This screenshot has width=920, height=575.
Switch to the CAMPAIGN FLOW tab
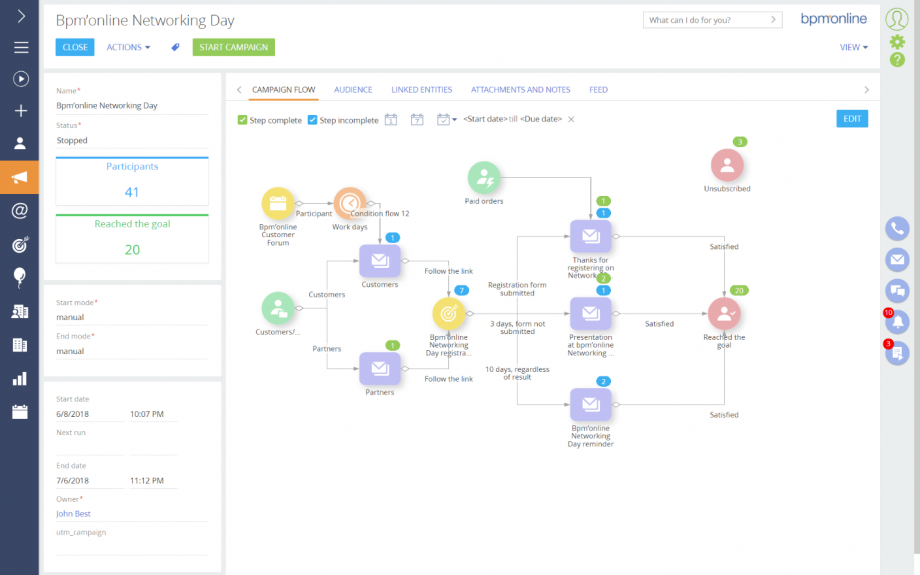point(283,90)
